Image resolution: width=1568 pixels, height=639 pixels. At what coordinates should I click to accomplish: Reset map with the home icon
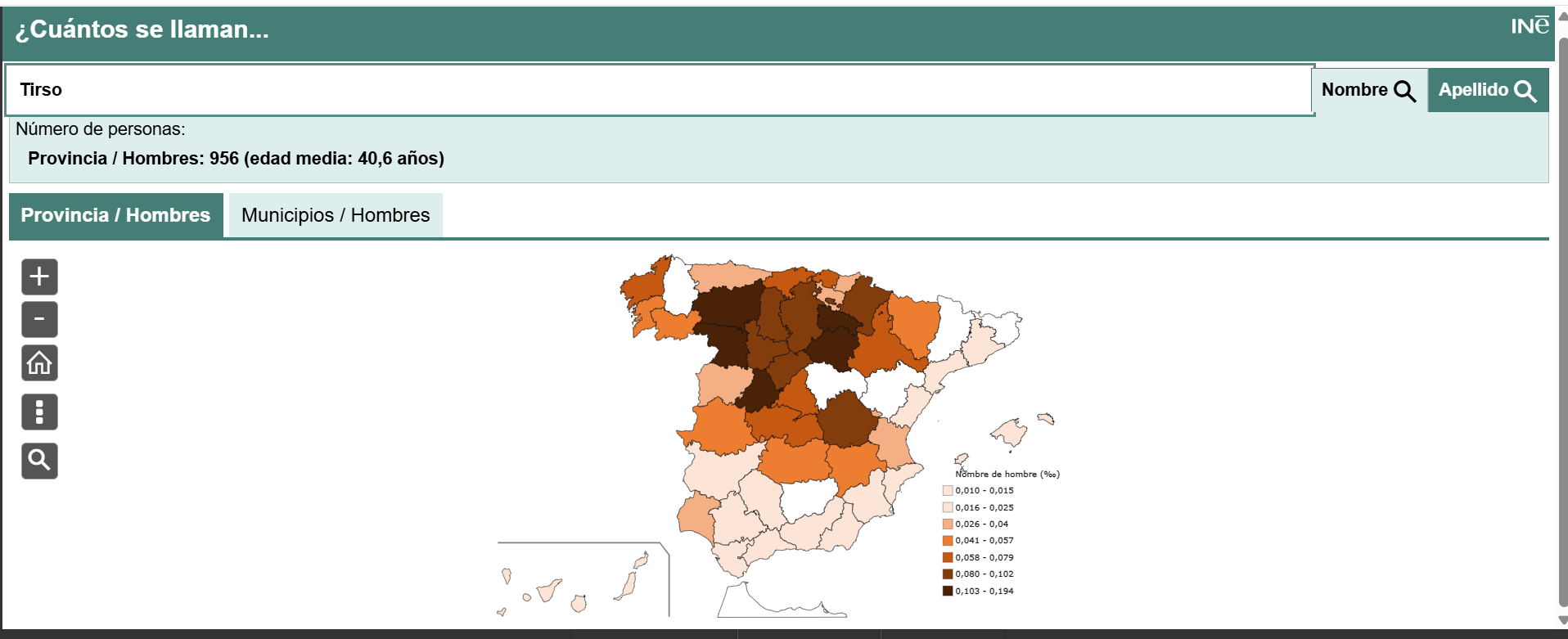tap(39, 362)
